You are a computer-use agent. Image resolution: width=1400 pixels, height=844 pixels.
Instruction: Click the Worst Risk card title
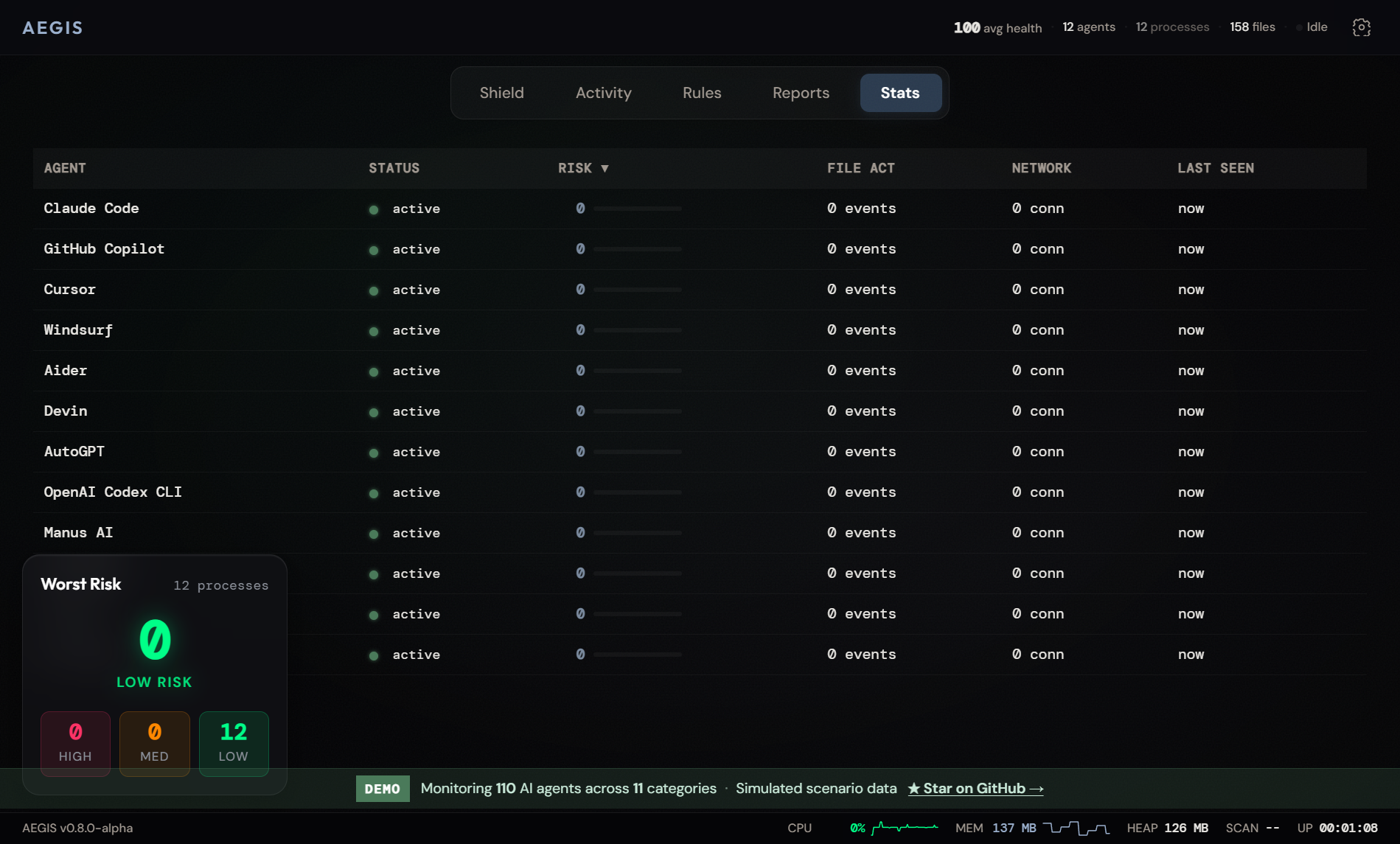(x=81, y=584)
